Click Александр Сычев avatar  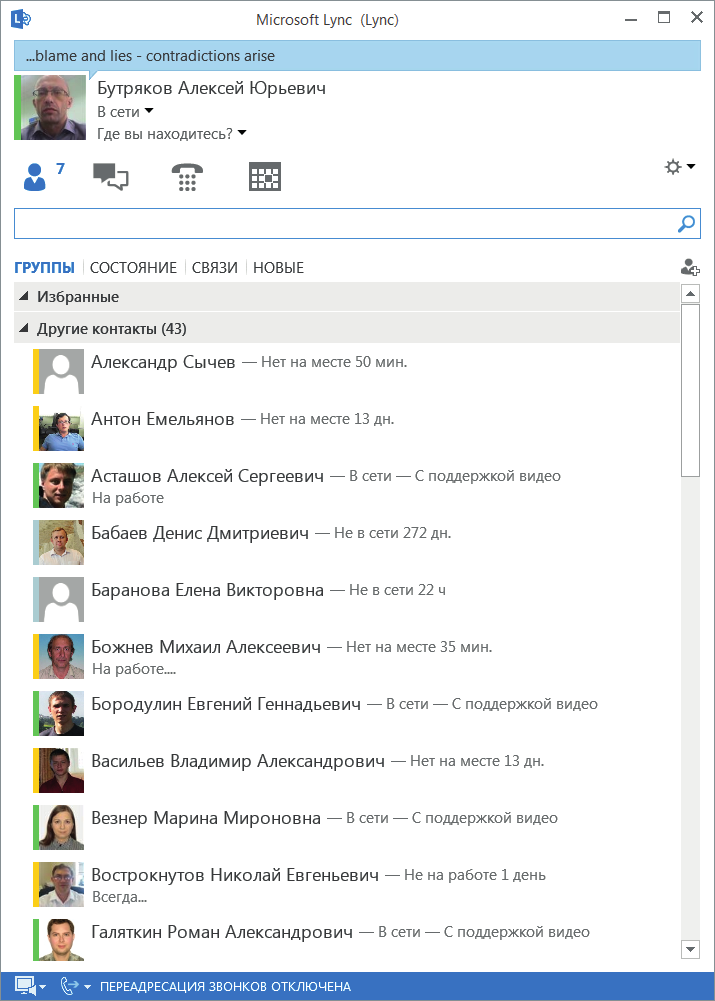click(x=61, y=372)
